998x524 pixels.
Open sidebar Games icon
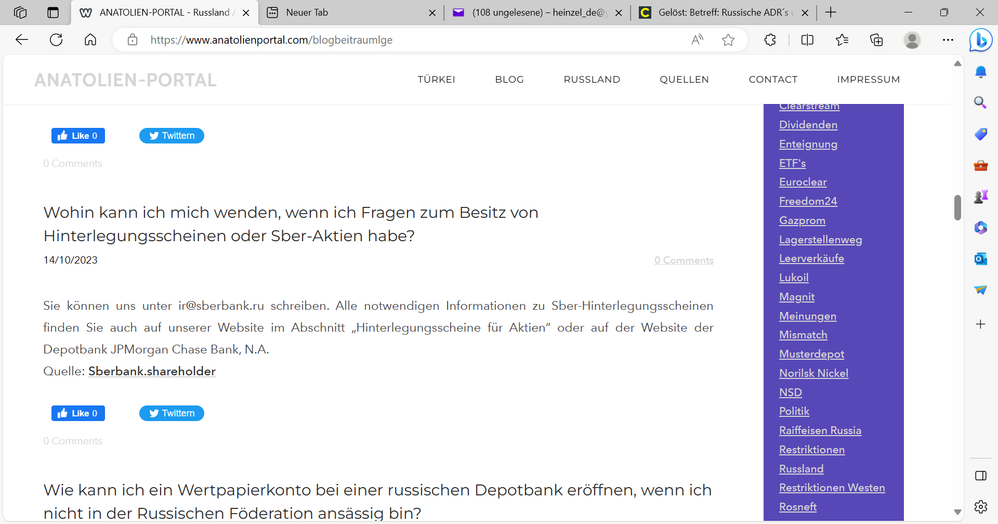(981, 197)
